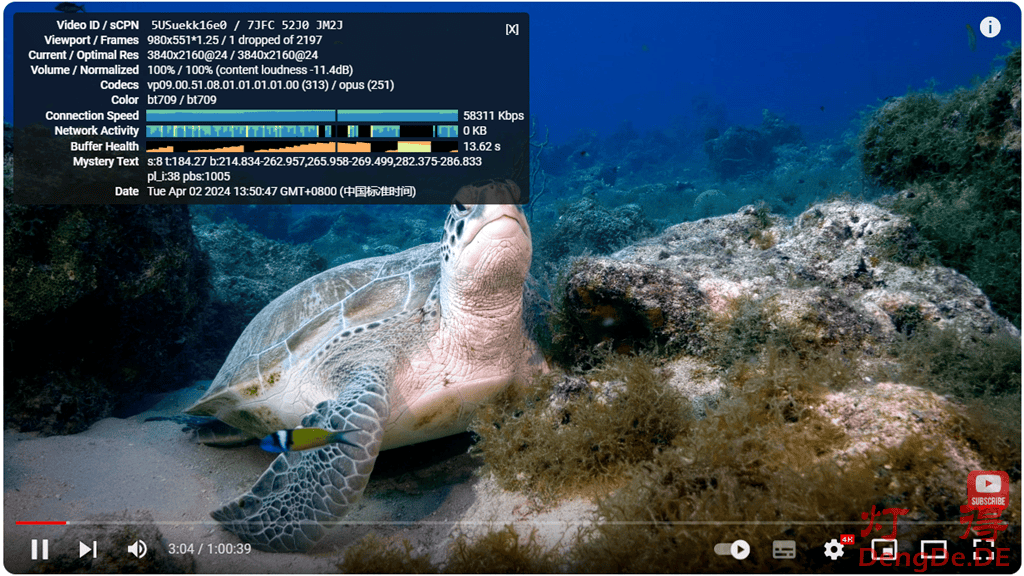Click the Subscribe channel watermark
The width and height of the screenshot is (1024, 576).
click(x=987, y=491)
